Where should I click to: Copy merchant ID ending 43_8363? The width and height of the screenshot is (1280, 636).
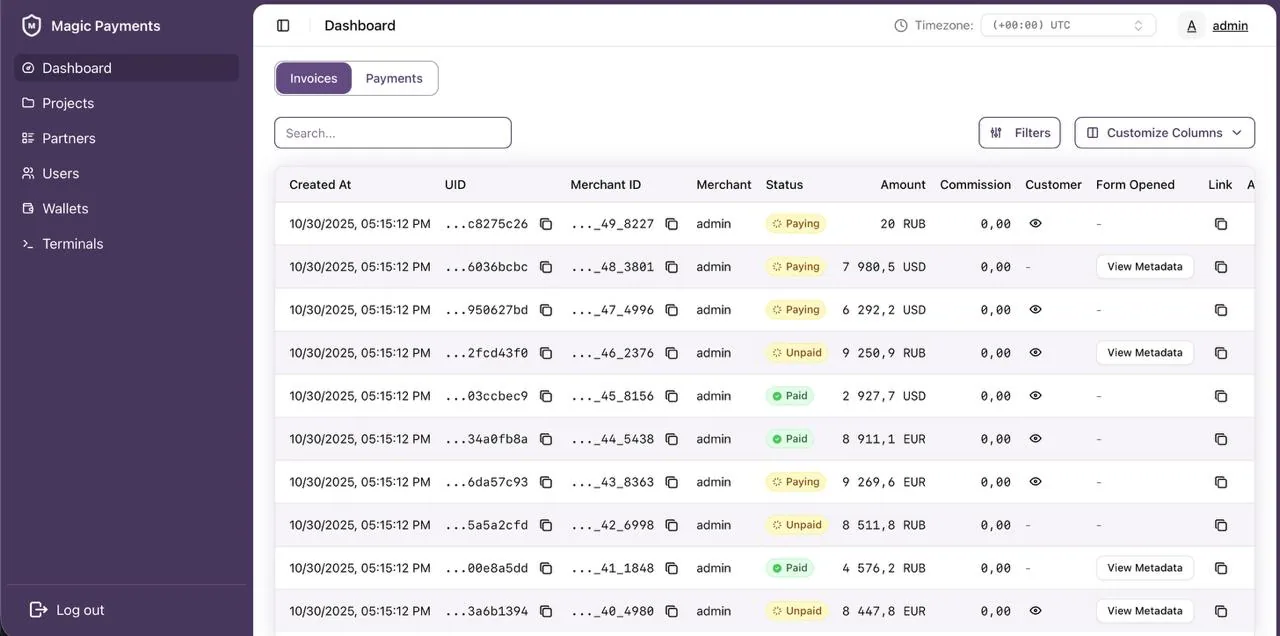(x=672, y=482)
